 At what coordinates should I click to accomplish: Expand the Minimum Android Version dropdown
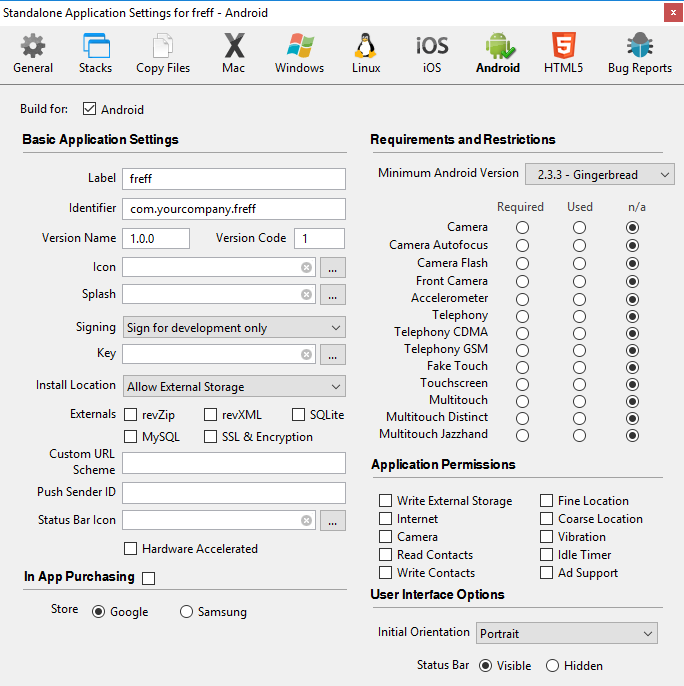click(599, 175)
